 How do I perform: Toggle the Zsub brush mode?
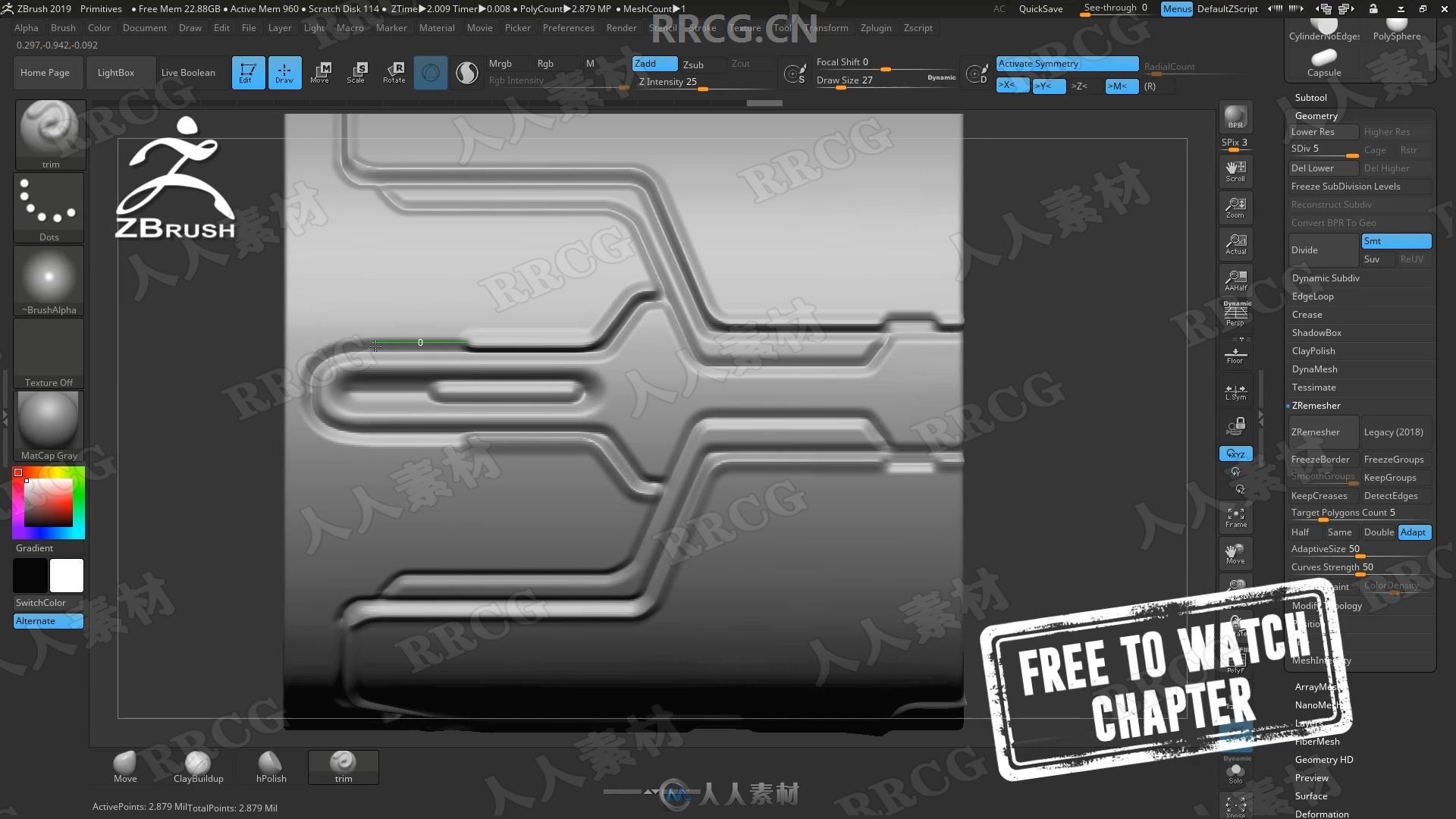[694, 62]
